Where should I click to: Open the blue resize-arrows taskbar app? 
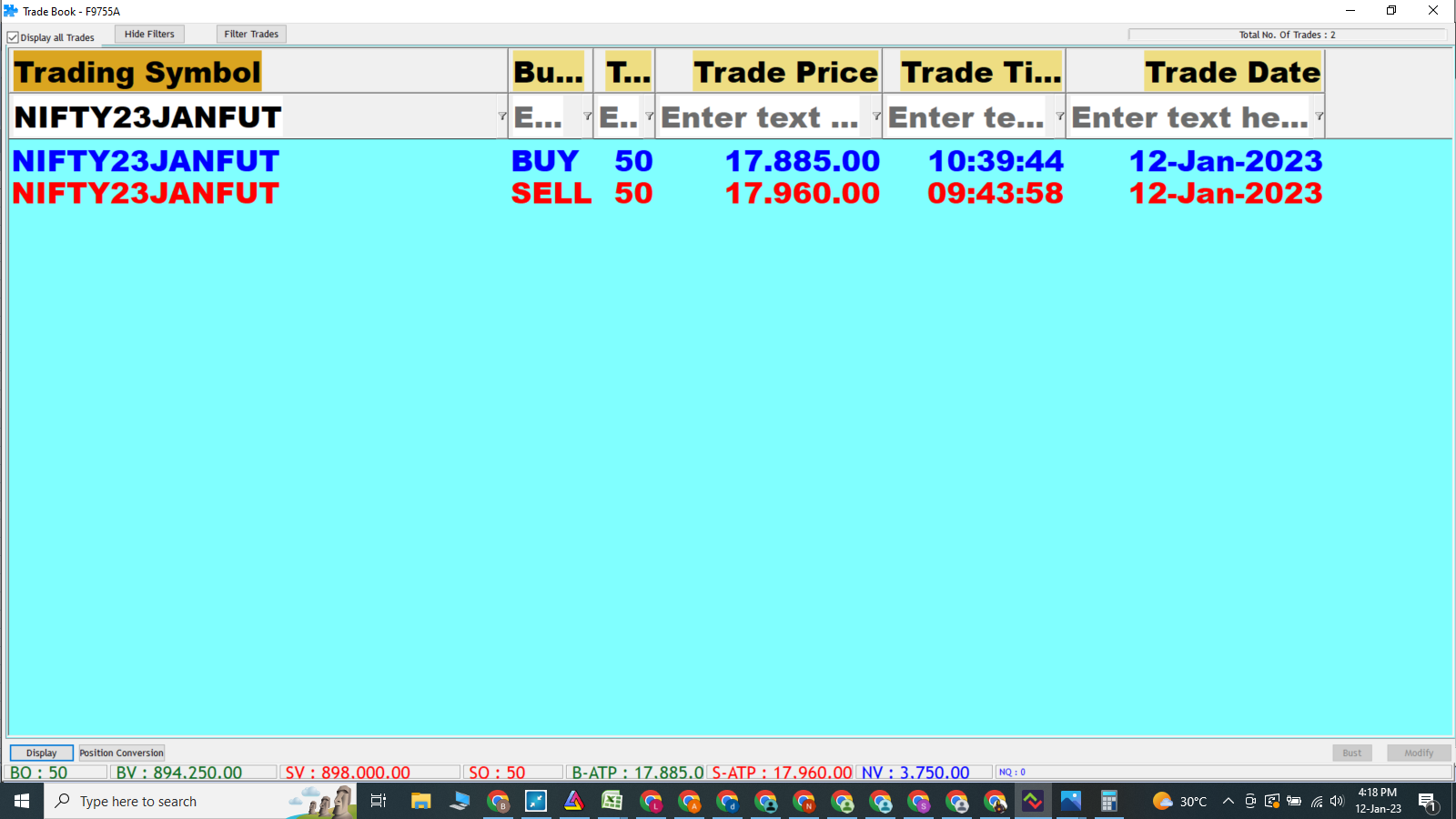click(x=536, y=801)
